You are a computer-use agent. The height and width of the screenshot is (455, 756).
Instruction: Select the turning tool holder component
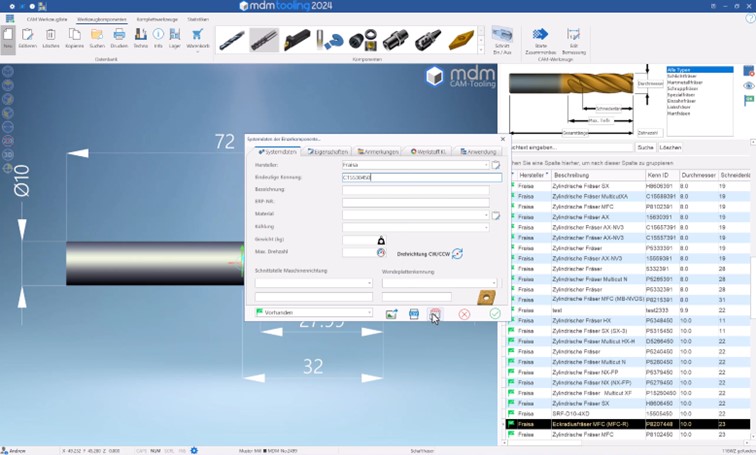[x=297, y=40]
